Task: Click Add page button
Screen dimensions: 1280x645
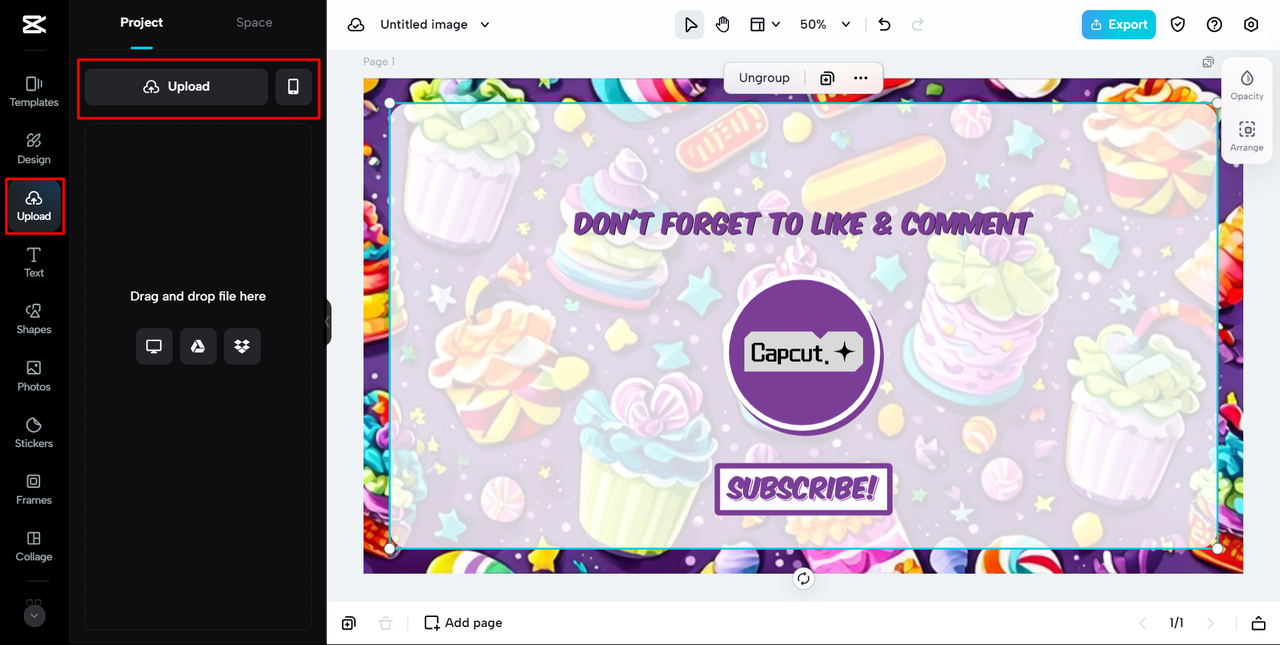Action: click(463, 623)
